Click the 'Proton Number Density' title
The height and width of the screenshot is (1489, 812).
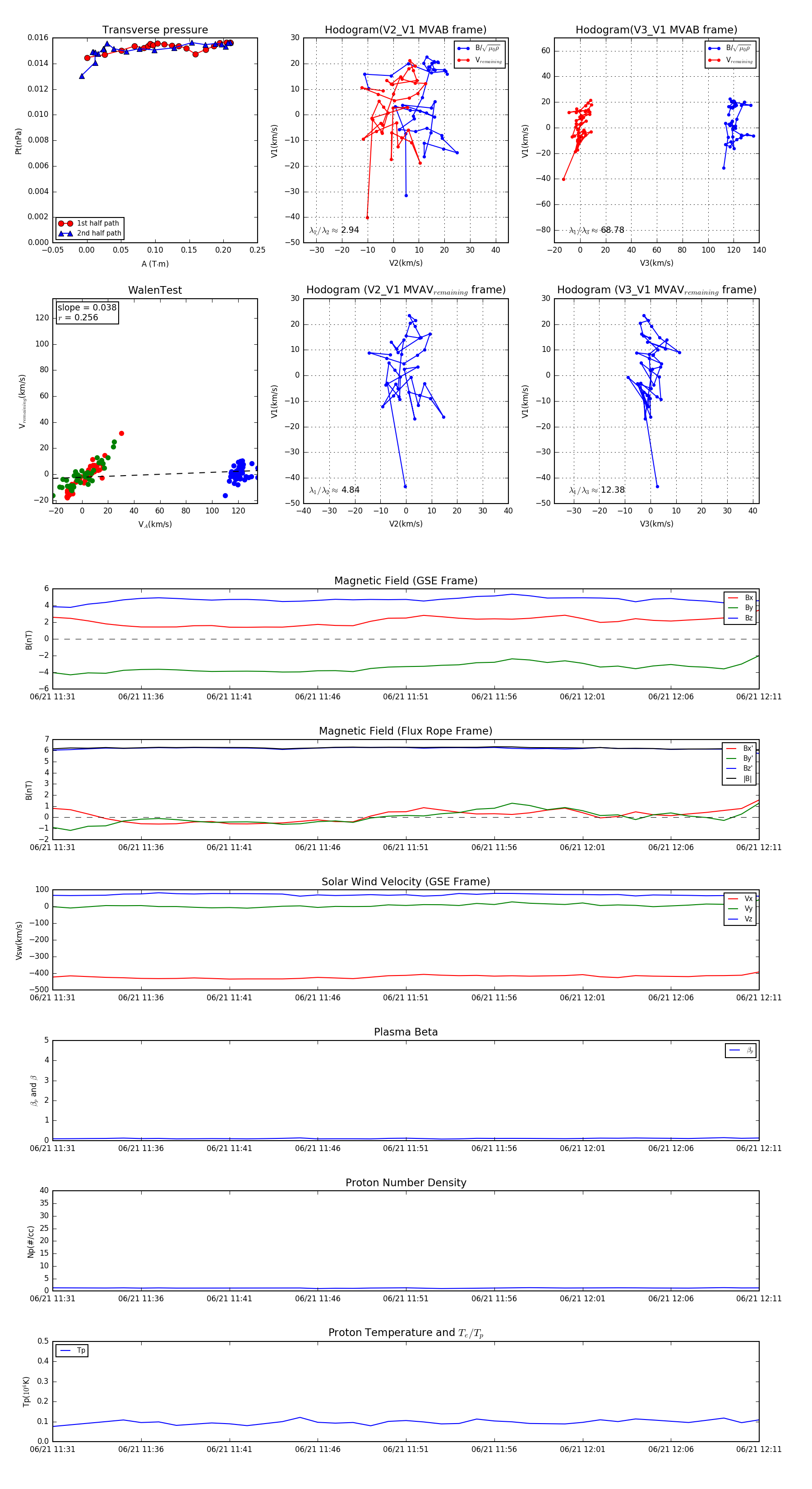406,1183
